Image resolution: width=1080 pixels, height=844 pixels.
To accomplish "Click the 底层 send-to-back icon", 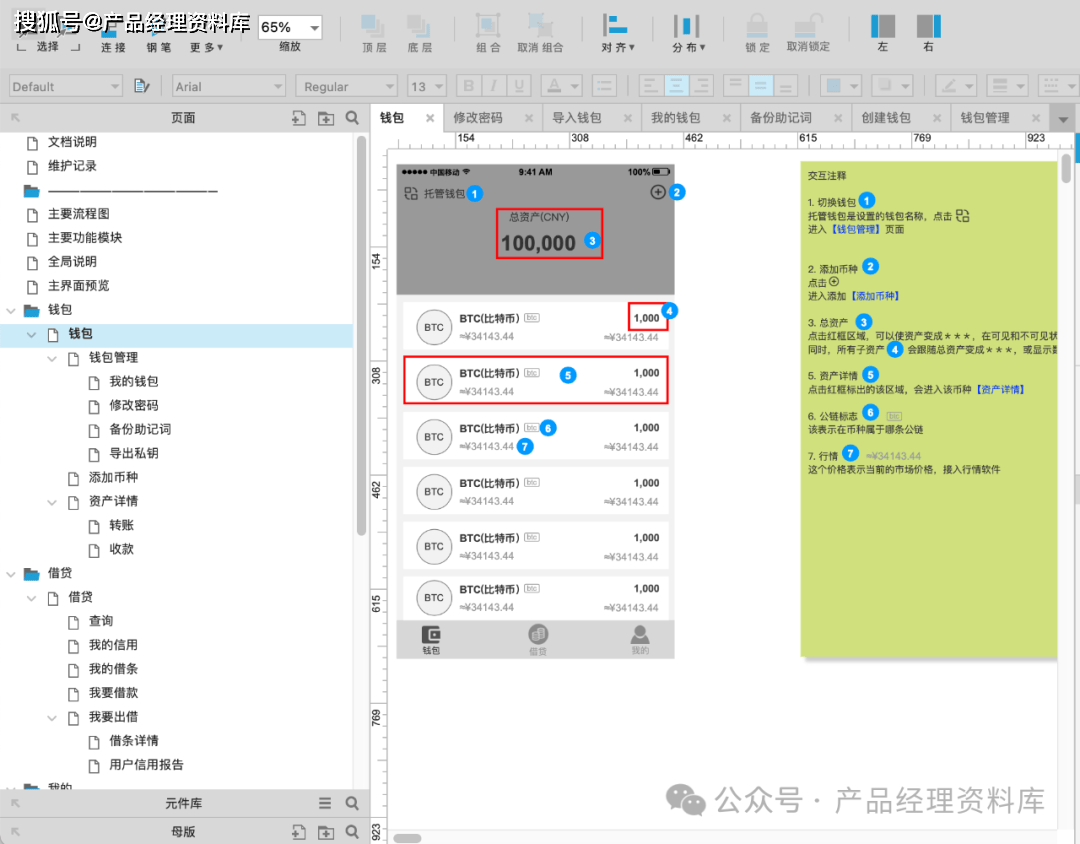I will (x=419, y=27).
